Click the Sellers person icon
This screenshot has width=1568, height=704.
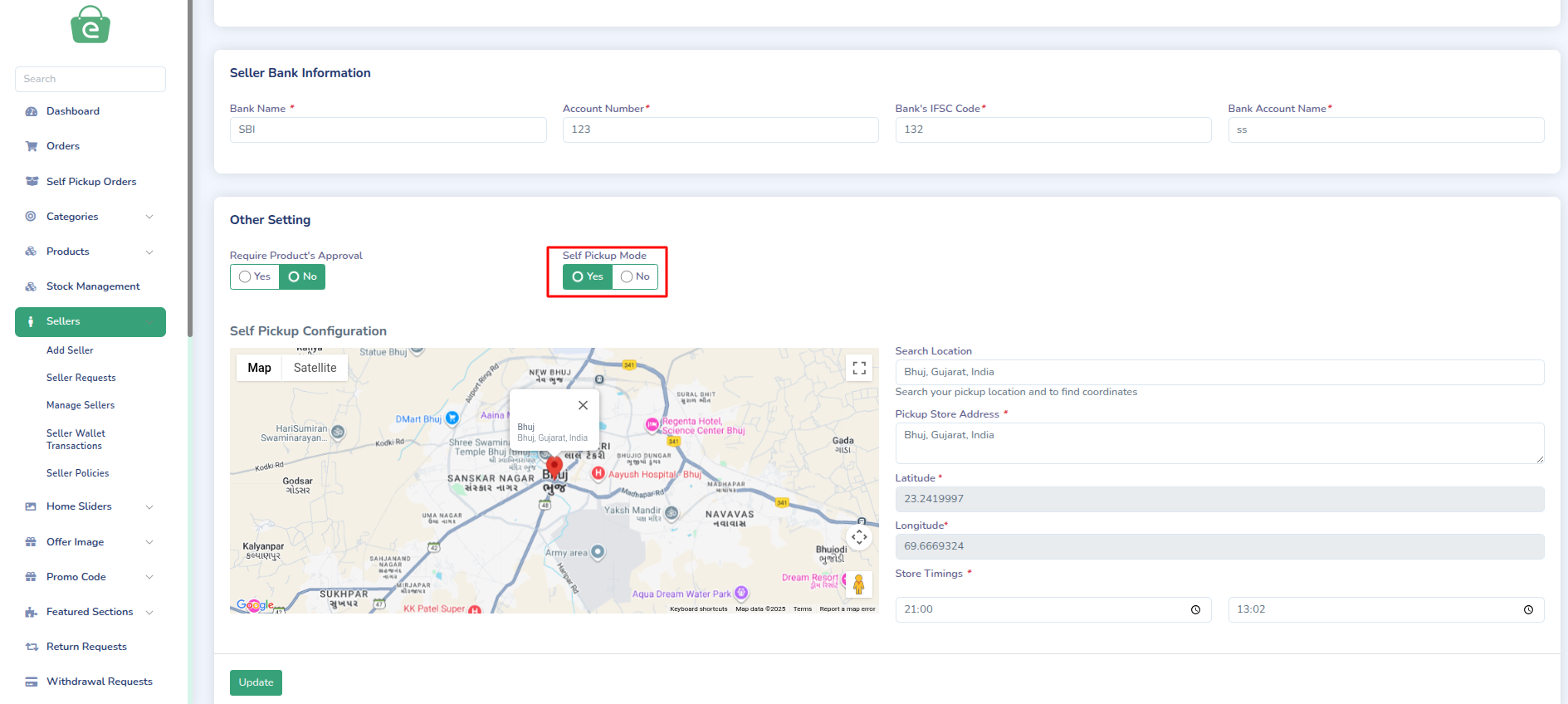tap(31, 321)
